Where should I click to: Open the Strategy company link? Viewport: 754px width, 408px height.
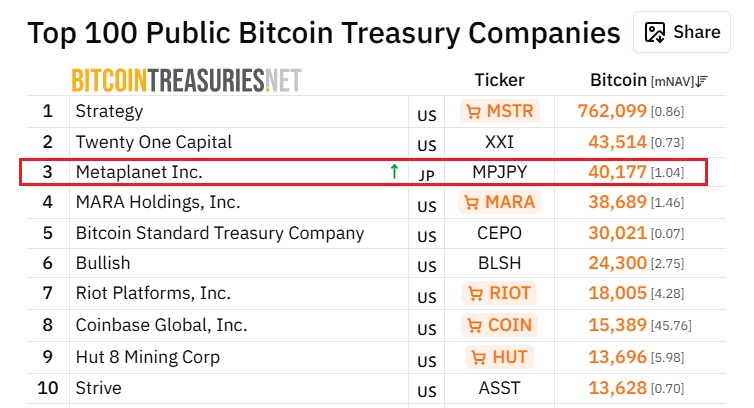tap(109, 111)
